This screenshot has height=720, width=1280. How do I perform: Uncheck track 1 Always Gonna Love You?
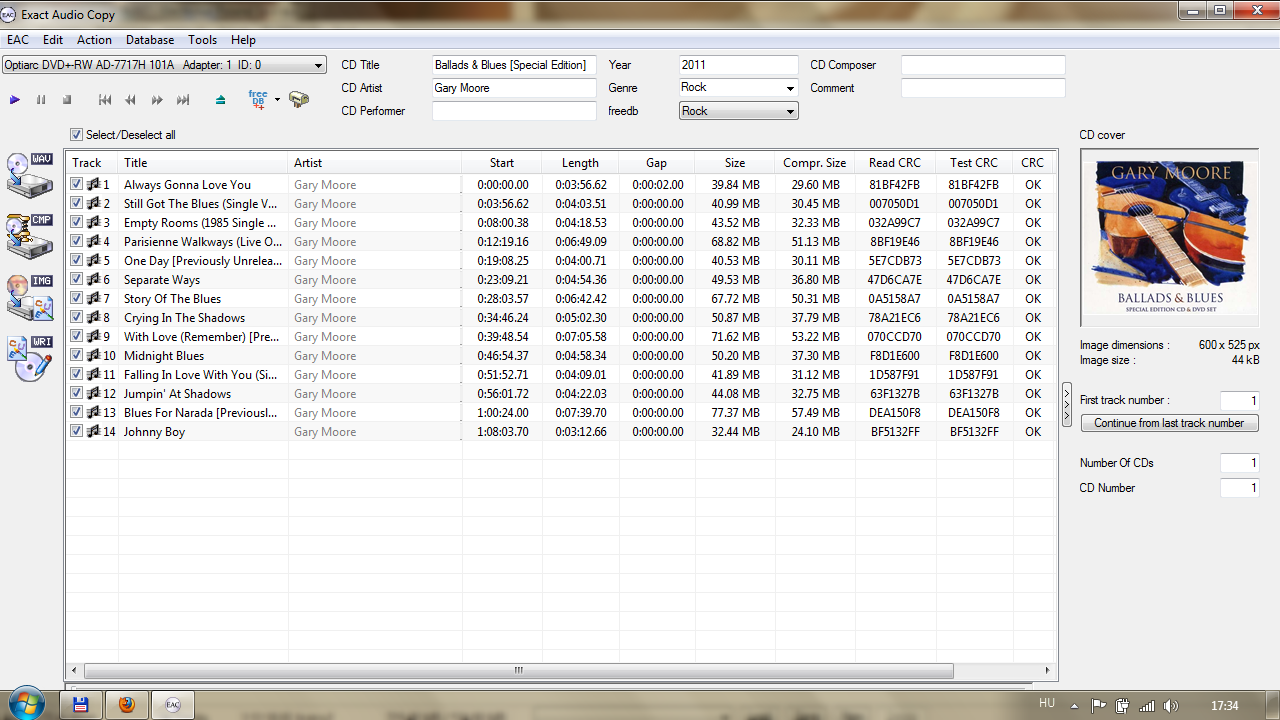(x=77, y=185)
